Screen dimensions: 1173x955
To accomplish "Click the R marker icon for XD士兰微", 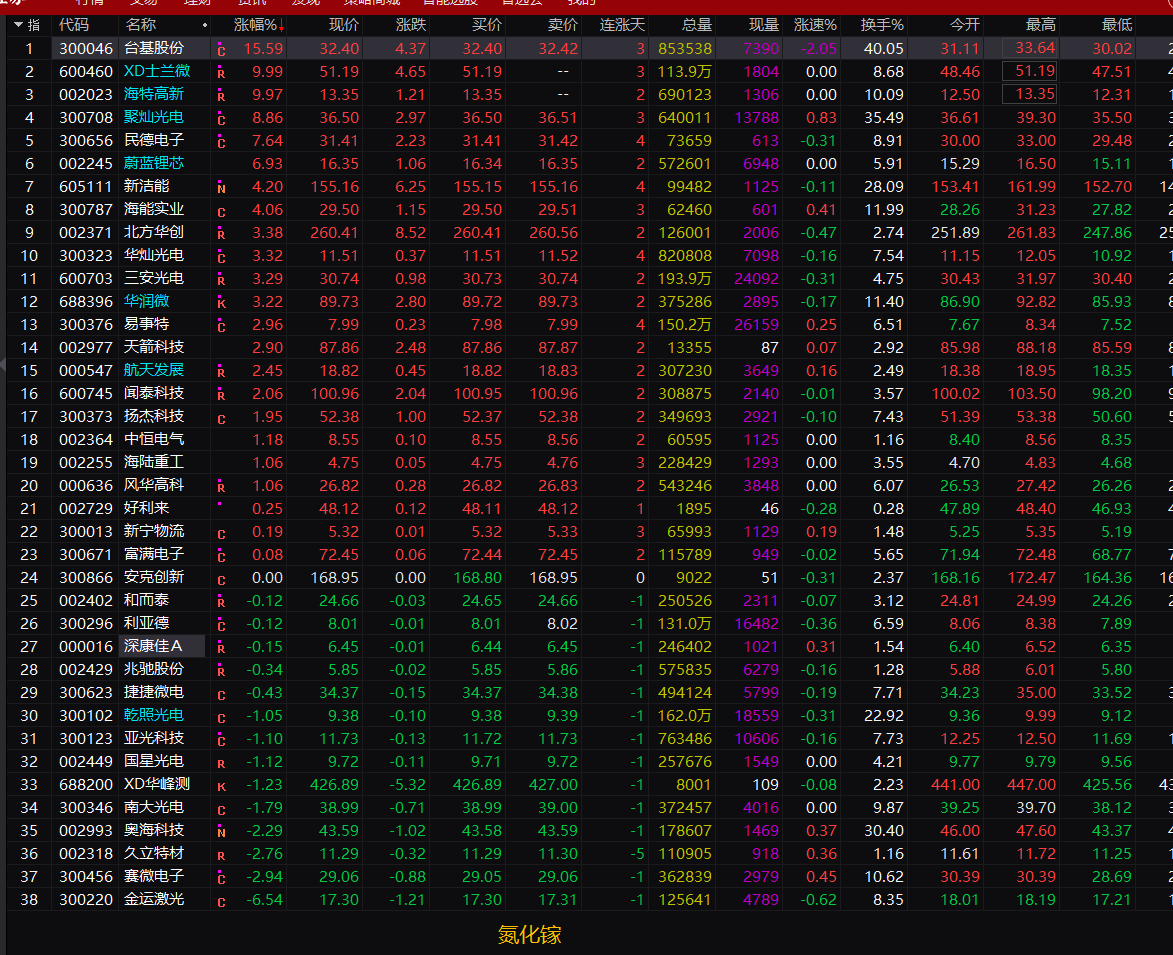I will tap(221, 73).
